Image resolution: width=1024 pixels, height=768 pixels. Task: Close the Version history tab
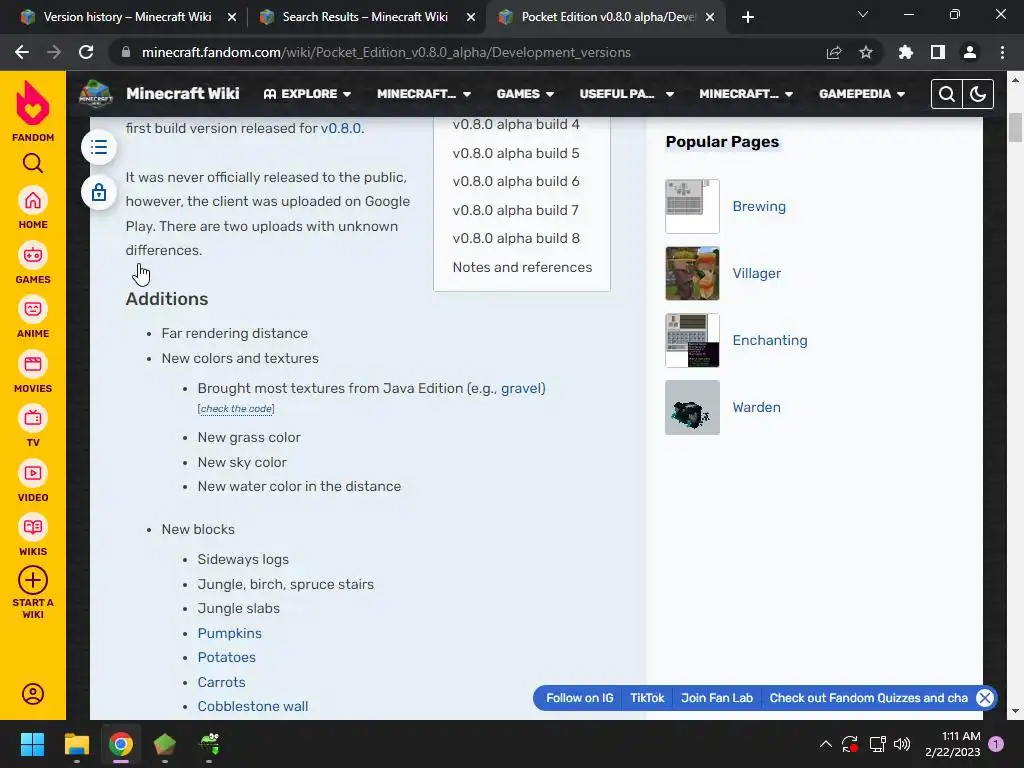click(232, 18)
